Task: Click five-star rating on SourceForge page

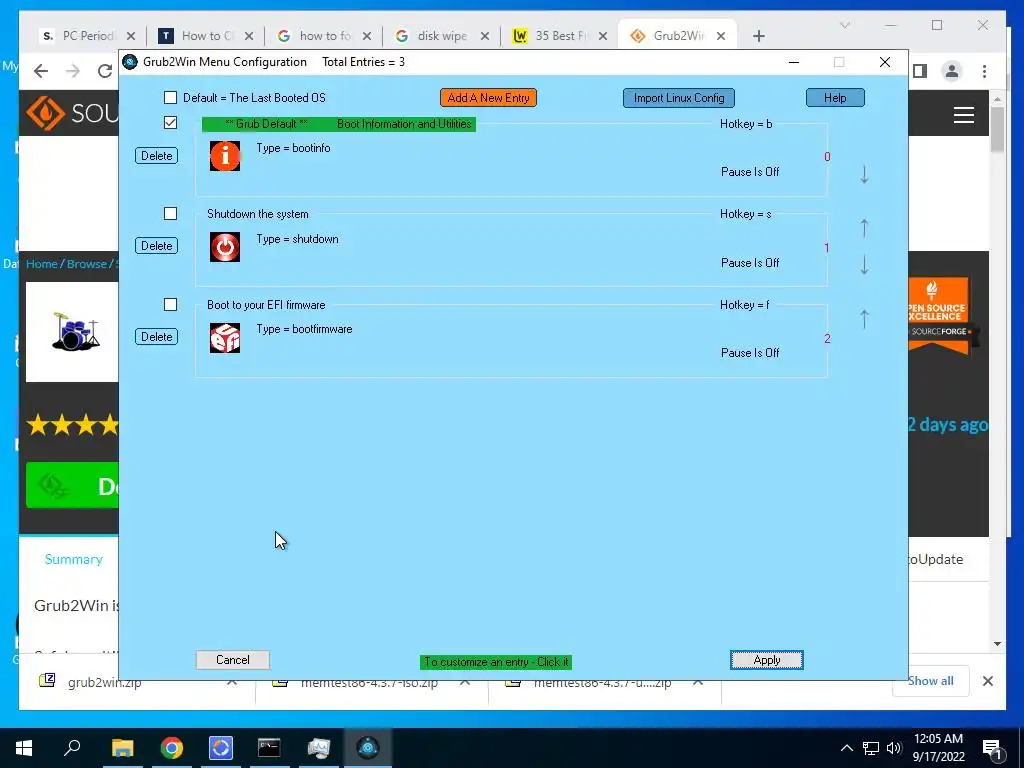Action: click(x=72, y=424)
